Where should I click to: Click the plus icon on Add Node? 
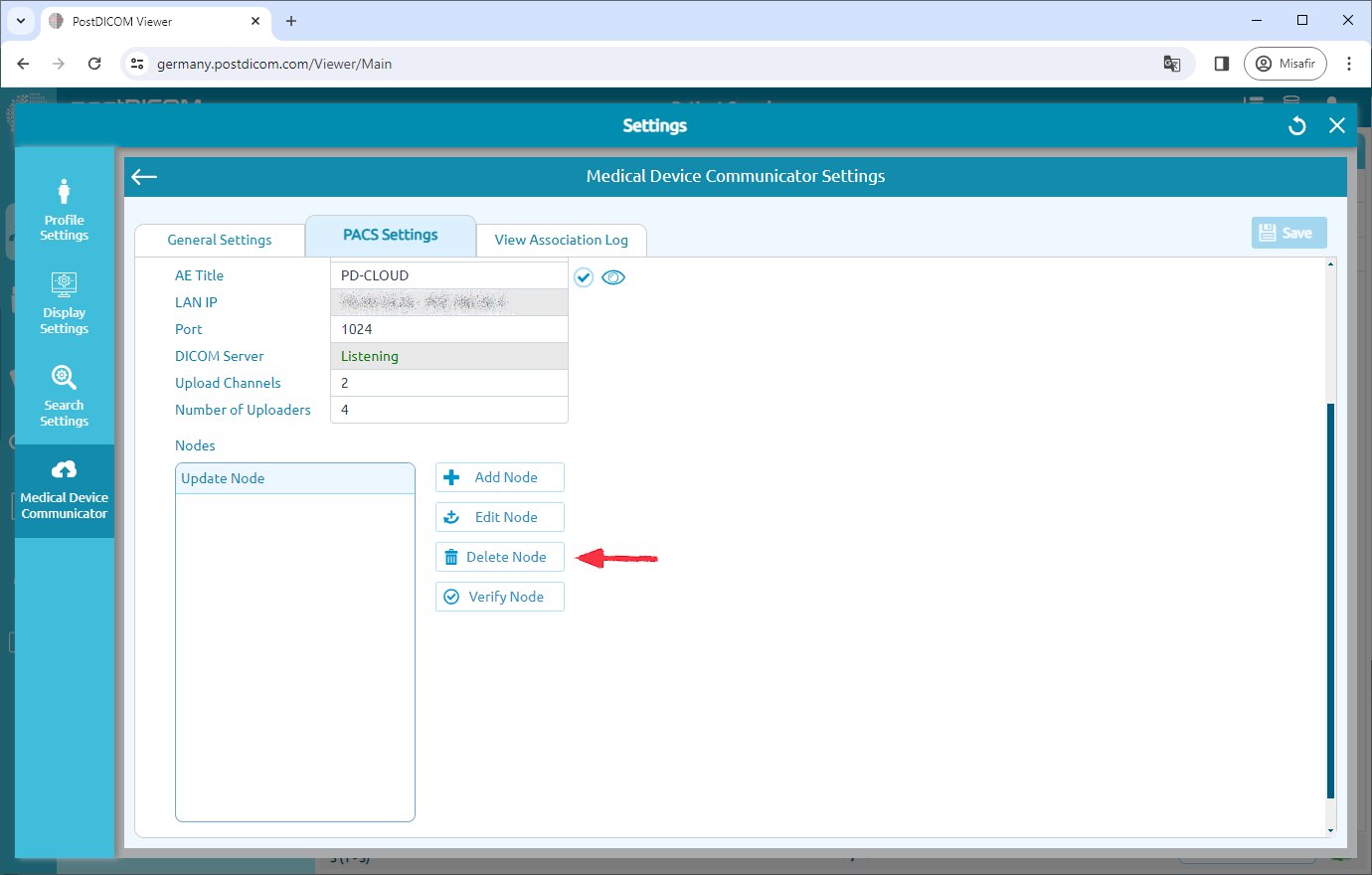(x=452, y=476)
